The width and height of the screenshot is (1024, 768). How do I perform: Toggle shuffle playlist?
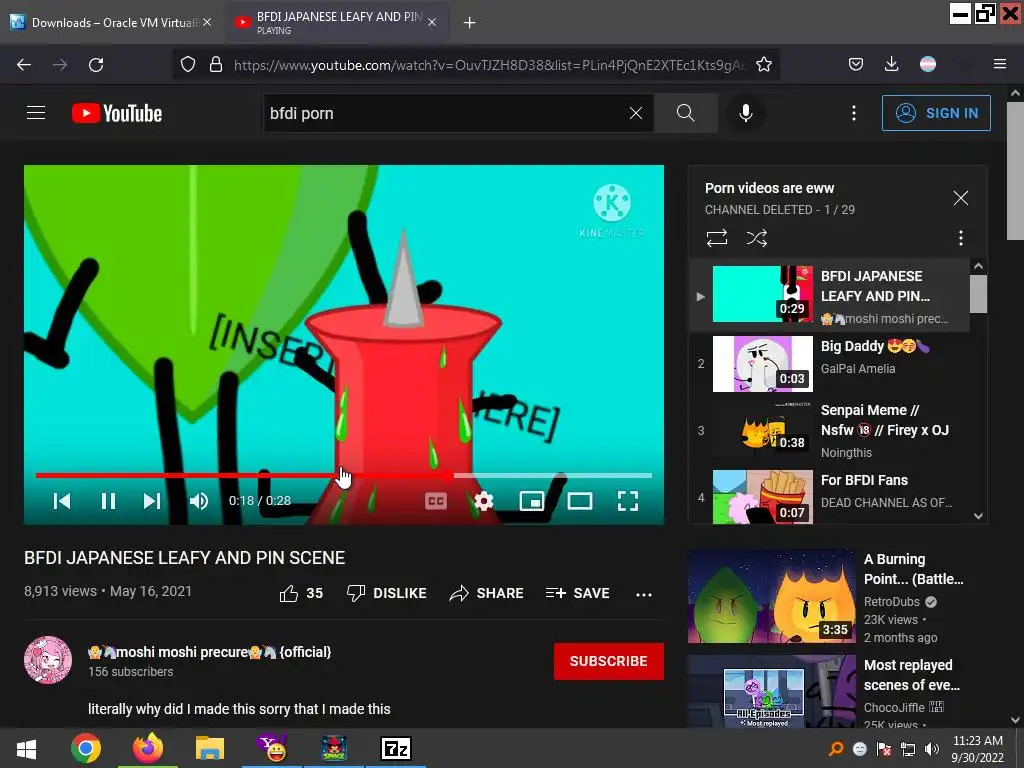click(x=756, y=238)
